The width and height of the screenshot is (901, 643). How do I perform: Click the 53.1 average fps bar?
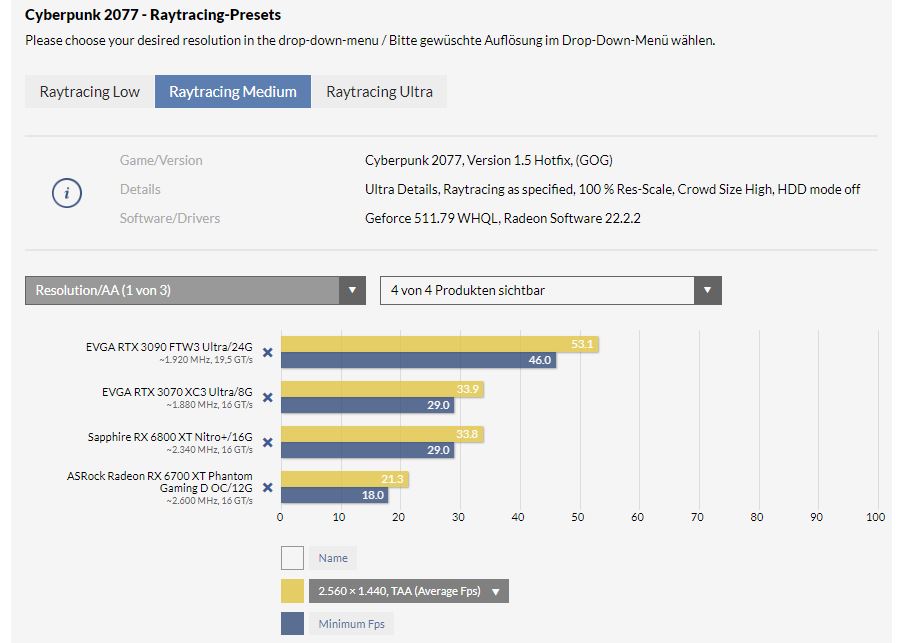440,344
